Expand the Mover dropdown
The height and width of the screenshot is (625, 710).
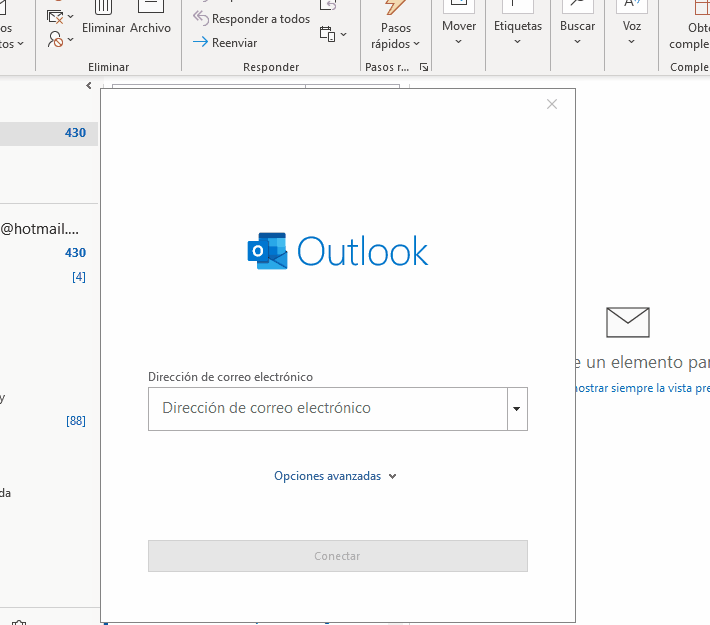tap(459, 30)
